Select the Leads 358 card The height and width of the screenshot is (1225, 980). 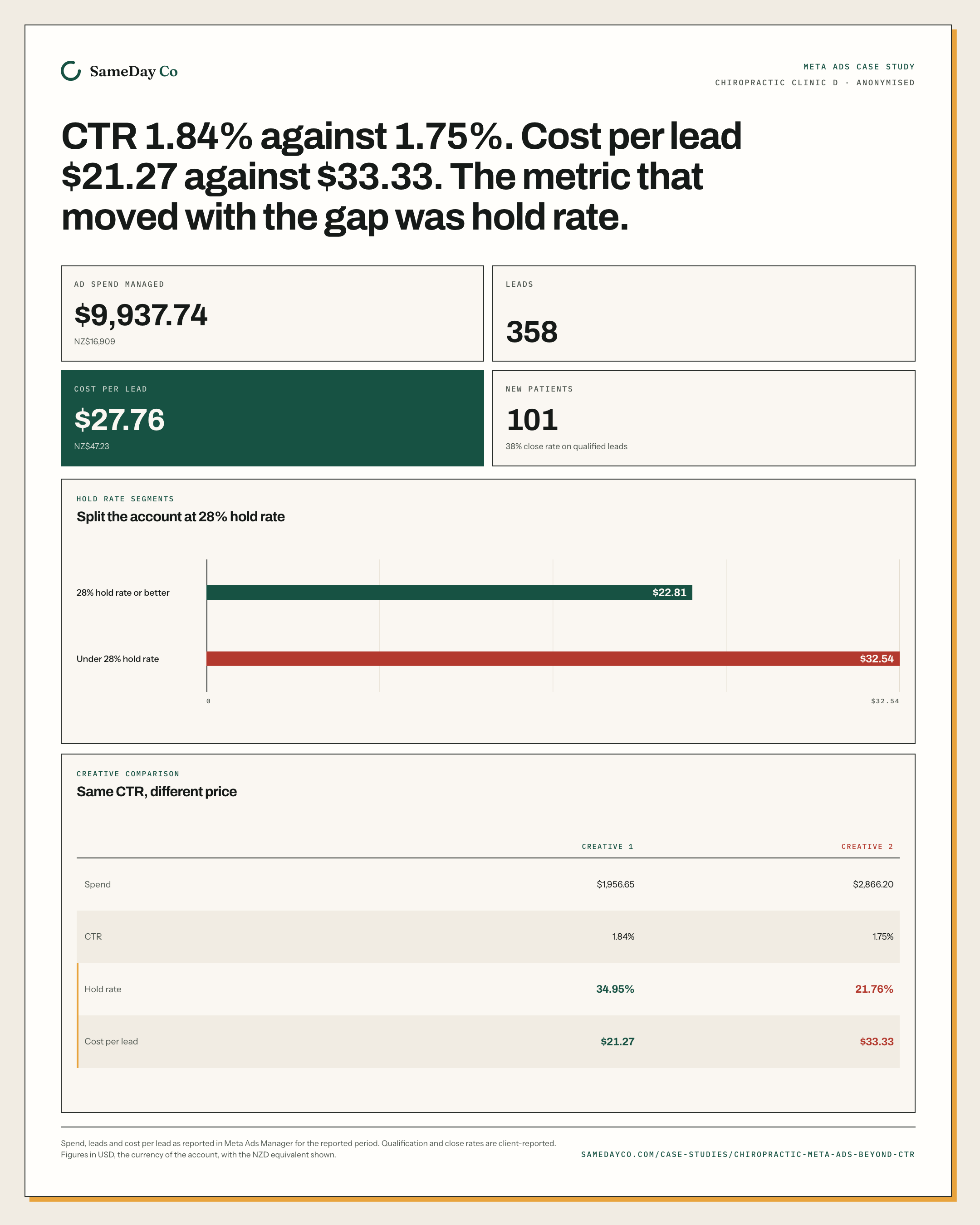pos(703,313)
